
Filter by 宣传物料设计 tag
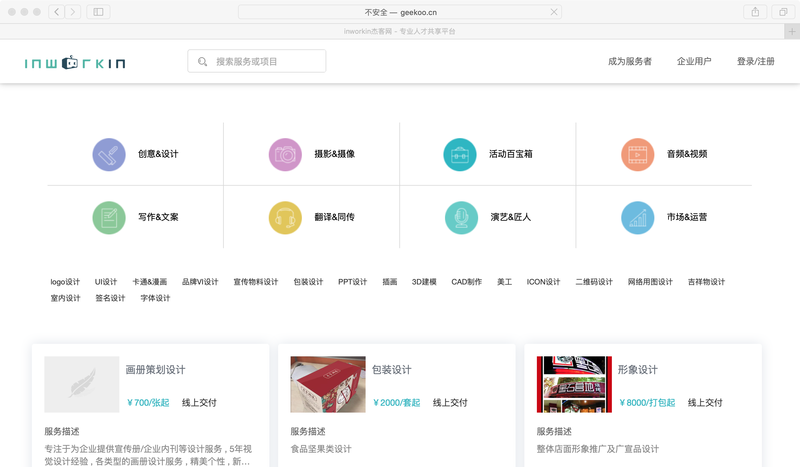click(x=256, y=282)
